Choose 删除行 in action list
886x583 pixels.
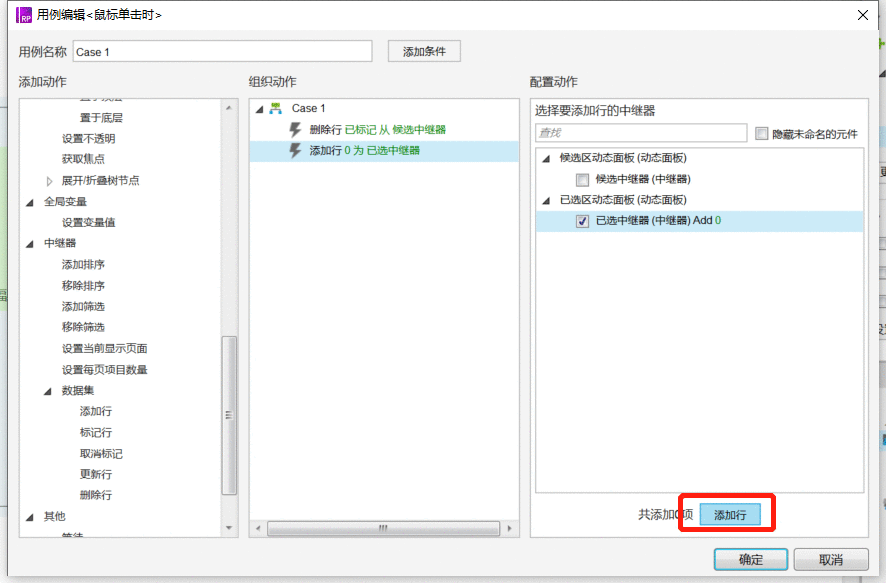[95, 495]
